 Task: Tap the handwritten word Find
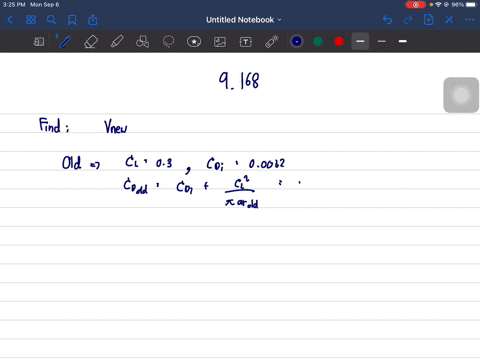(50, 125)
